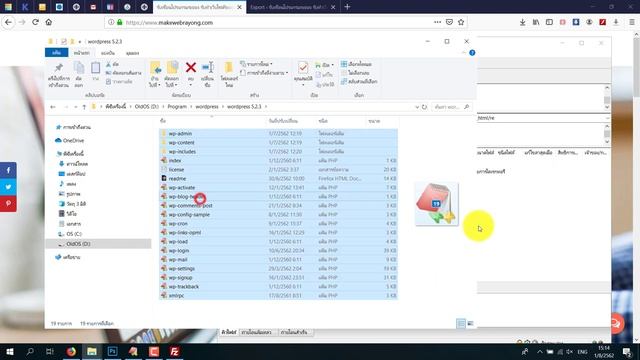Click the blue File tab in Explorer
The image size is (640, 360).
(56, 53)
